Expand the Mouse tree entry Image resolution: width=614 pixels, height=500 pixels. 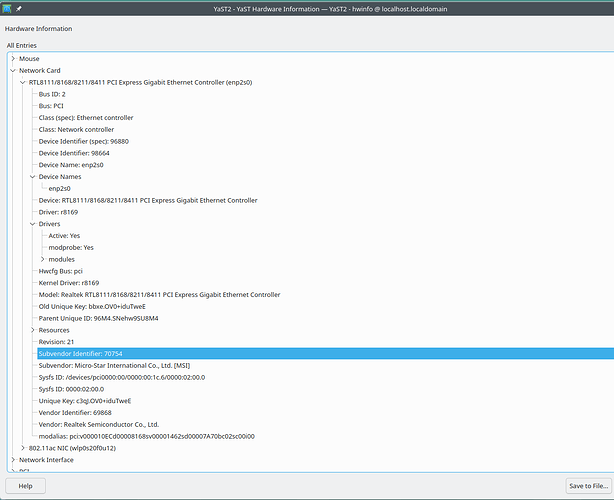click(x=13, y=58)
